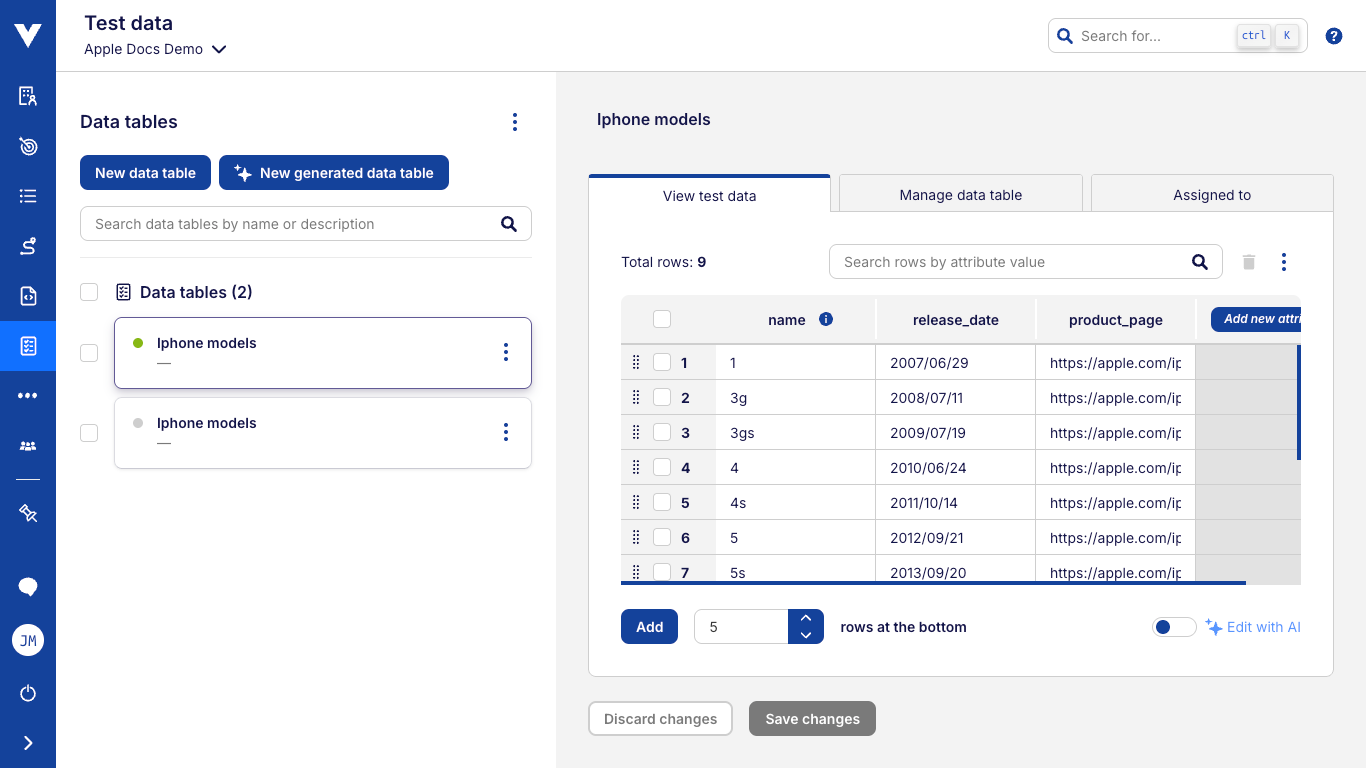Check the checkbox on row 3

pyautogui.click(x=662, y=432)
